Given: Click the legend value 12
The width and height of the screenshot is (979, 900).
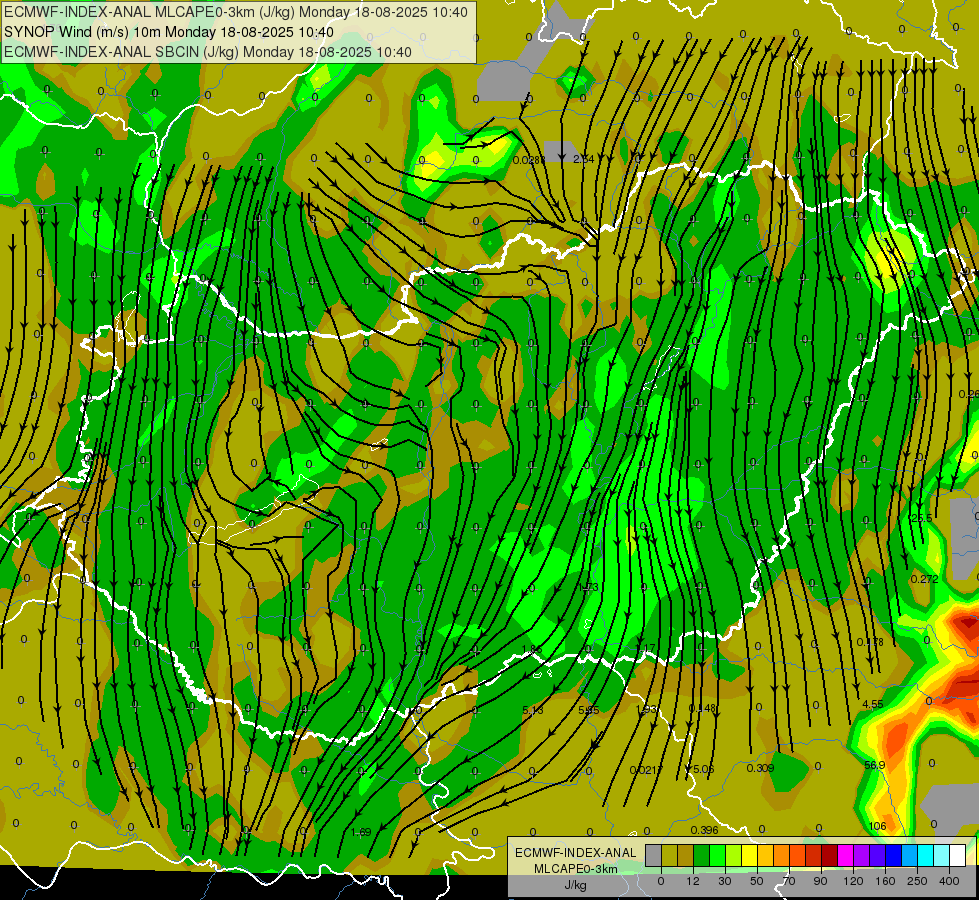Looking at the screenshot, I should (693, 881).
